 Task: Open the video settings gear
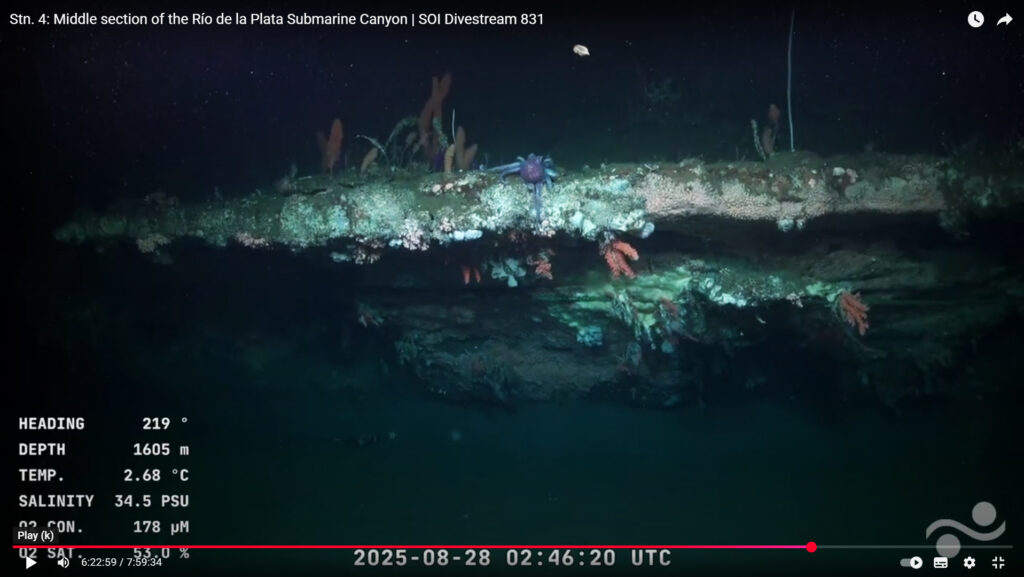click(969, 563)
